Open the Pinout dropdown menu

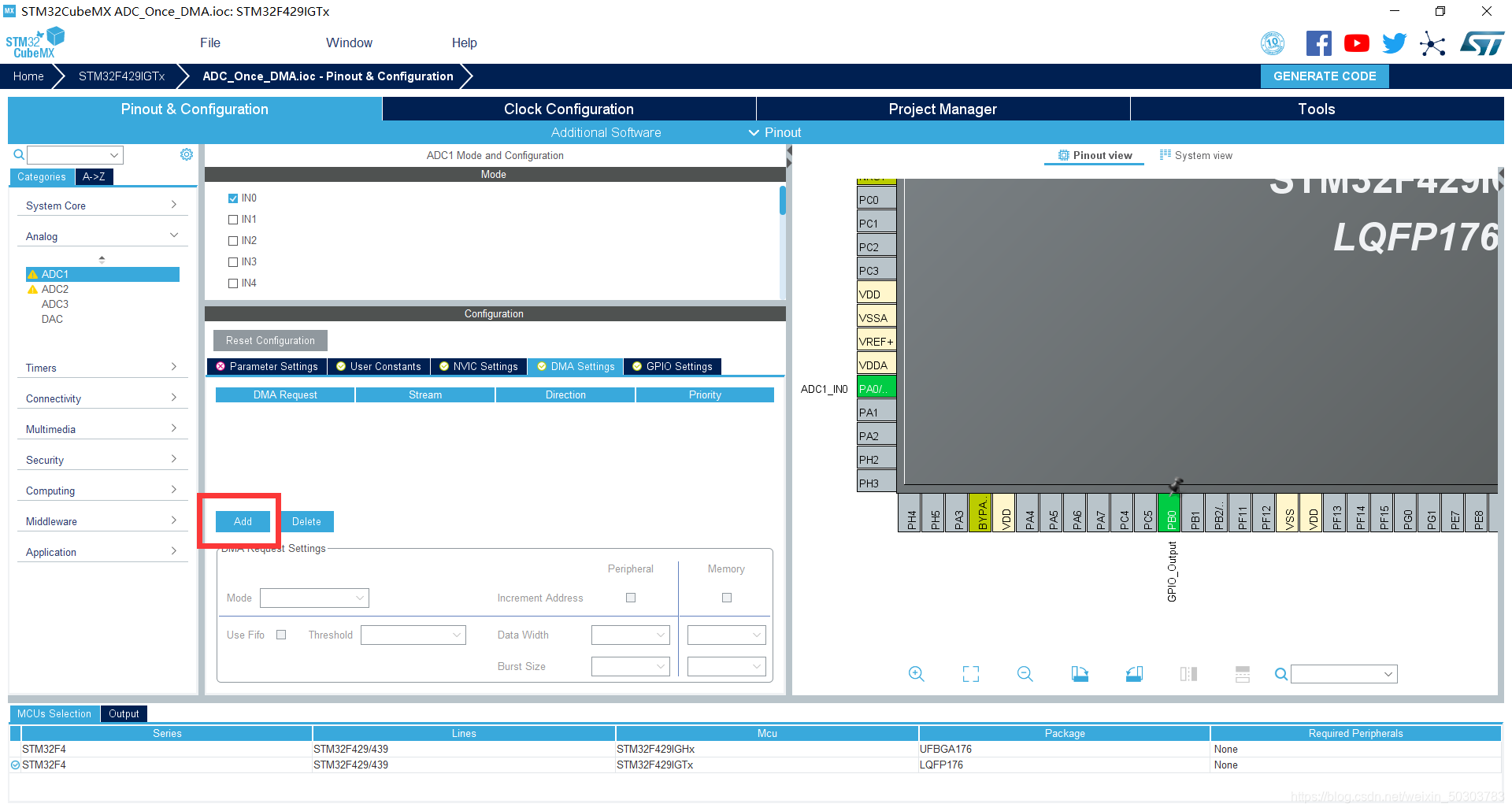775,132
